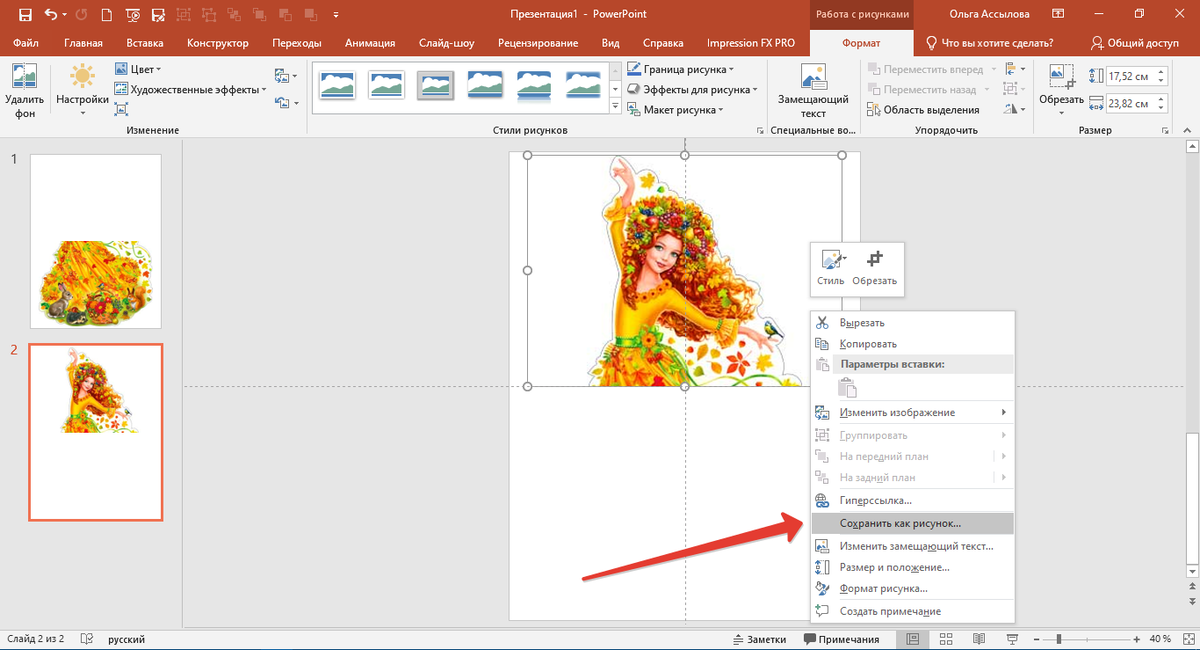The width and height of the screenshot is (1200, 650).
Task: Click the Save icon in quick access toolbar
Action: point(24,15)
